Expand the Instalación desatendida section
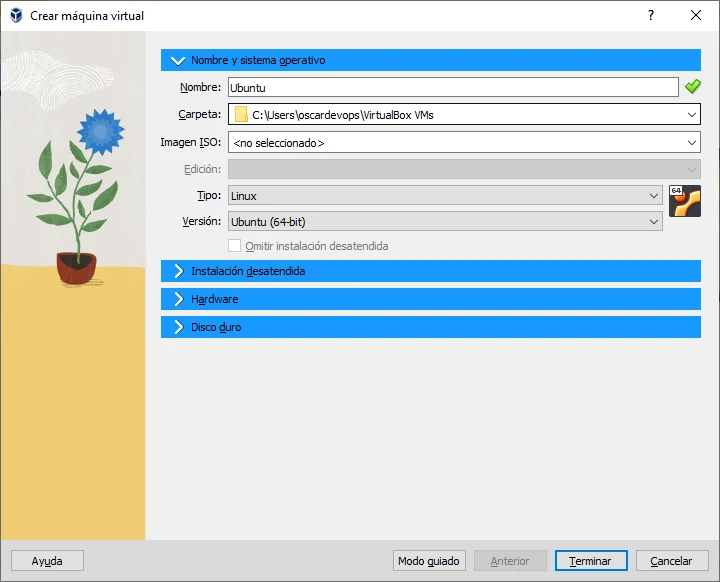 pyautogui.click(x=431, y=271)
